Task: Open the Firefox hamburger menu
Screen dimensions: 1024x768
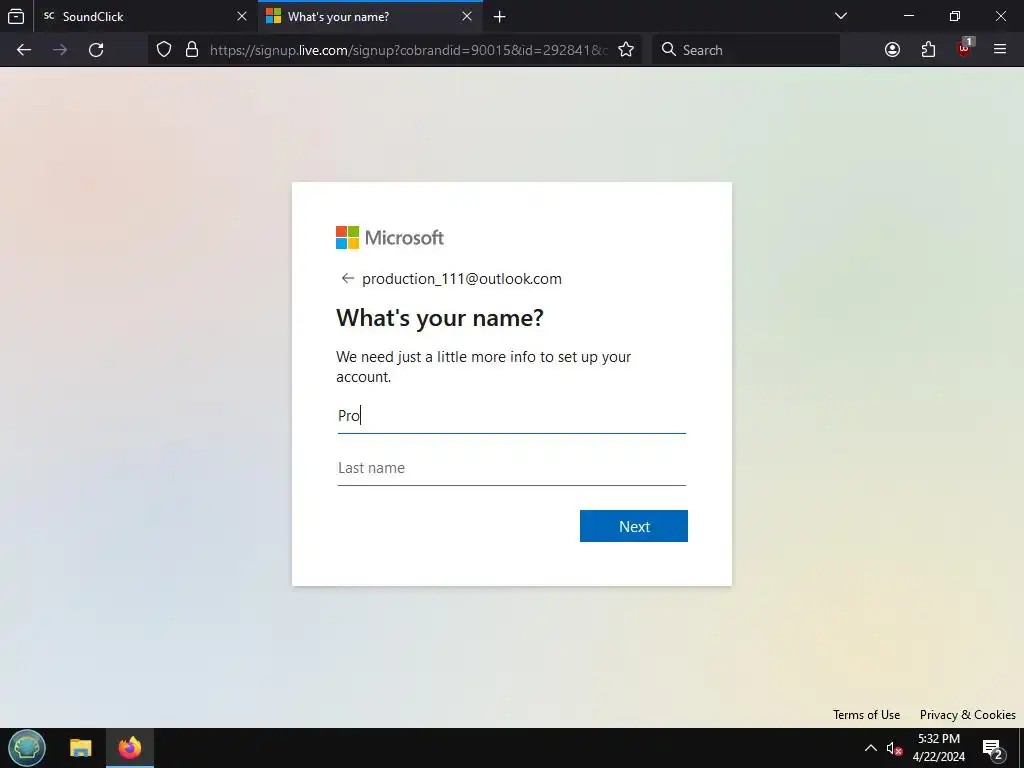Action: point(1000,49)
